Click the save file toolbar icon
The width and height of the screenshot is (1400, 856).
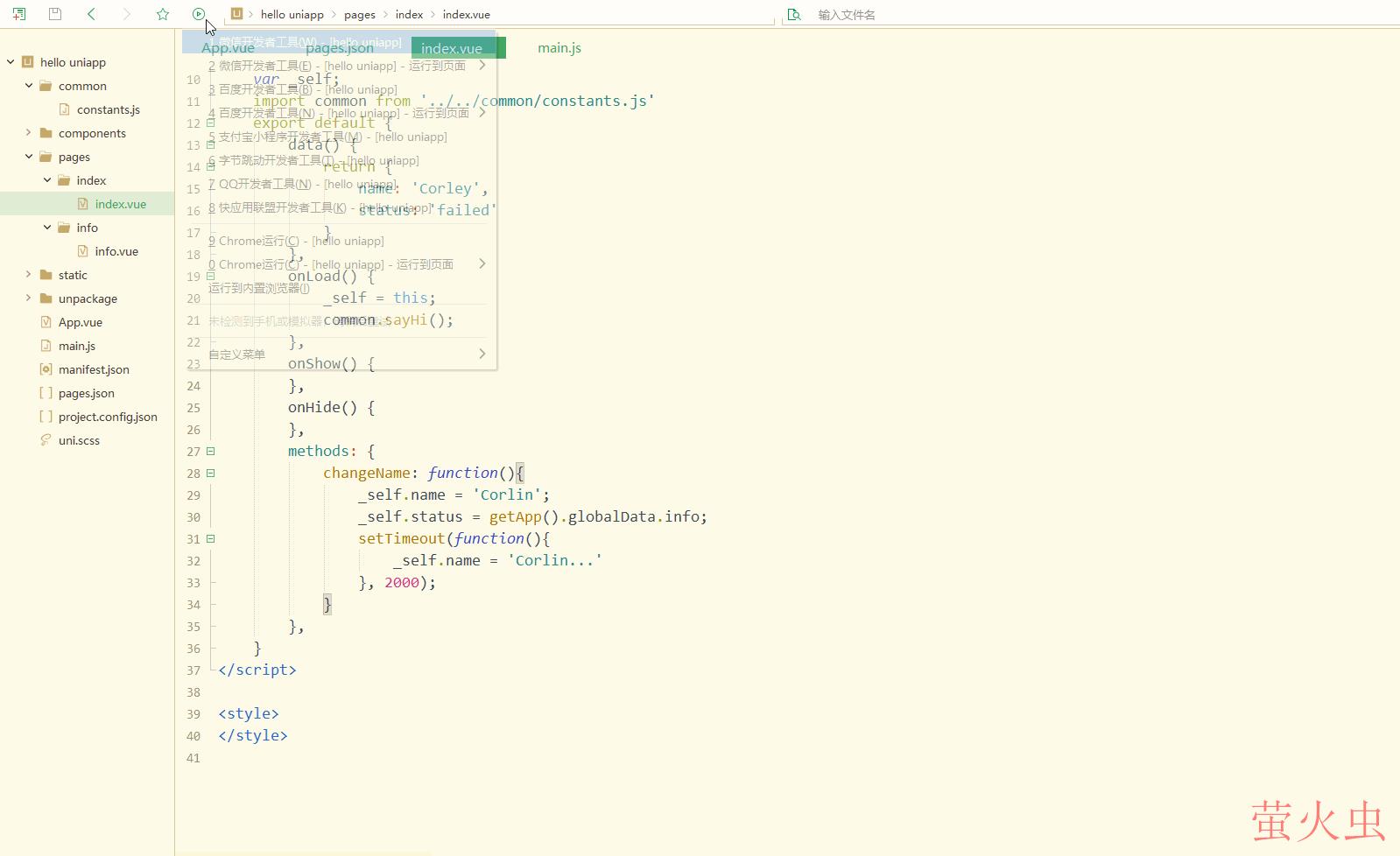[x=55, y=14]
